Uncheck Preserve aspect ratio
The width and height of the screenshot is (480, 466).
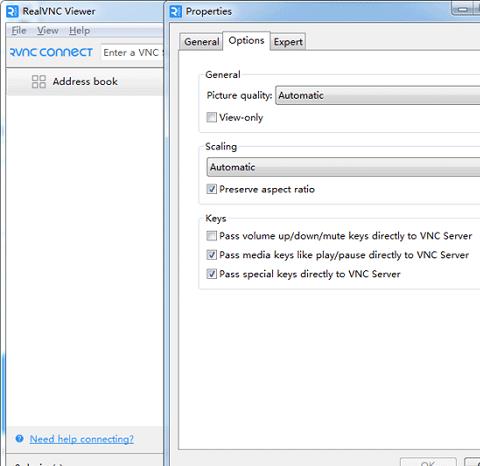coord(211,189)
